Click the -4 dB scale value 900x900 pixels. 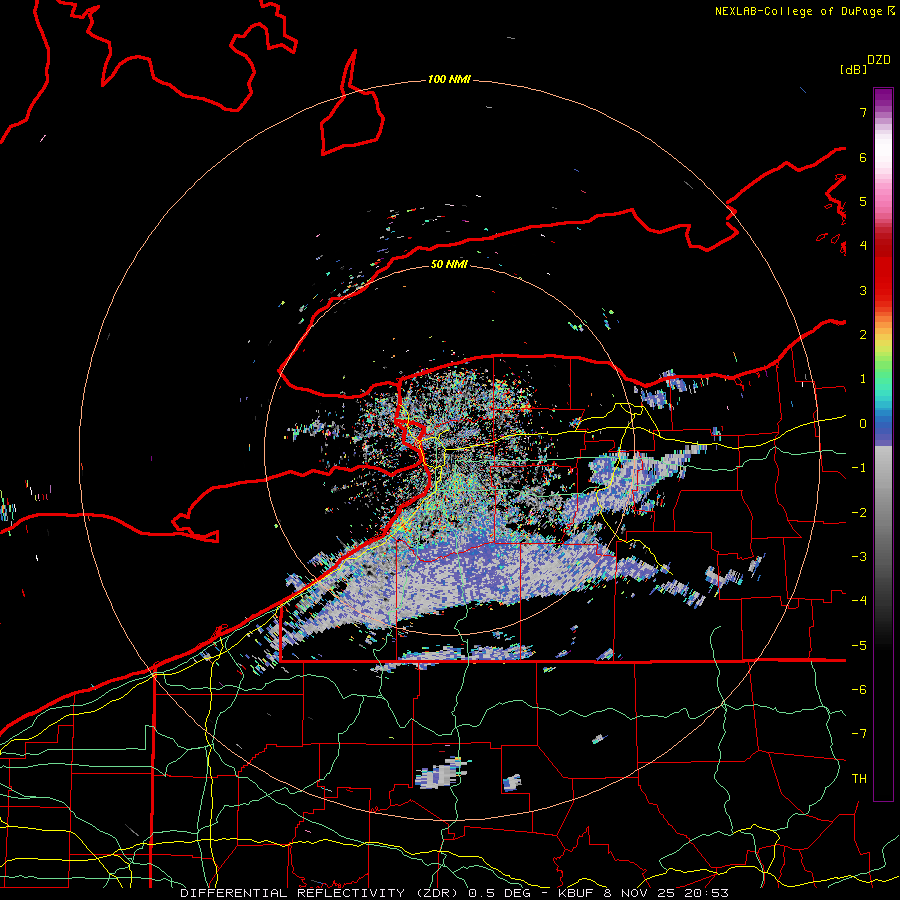[x=859, y=601]
